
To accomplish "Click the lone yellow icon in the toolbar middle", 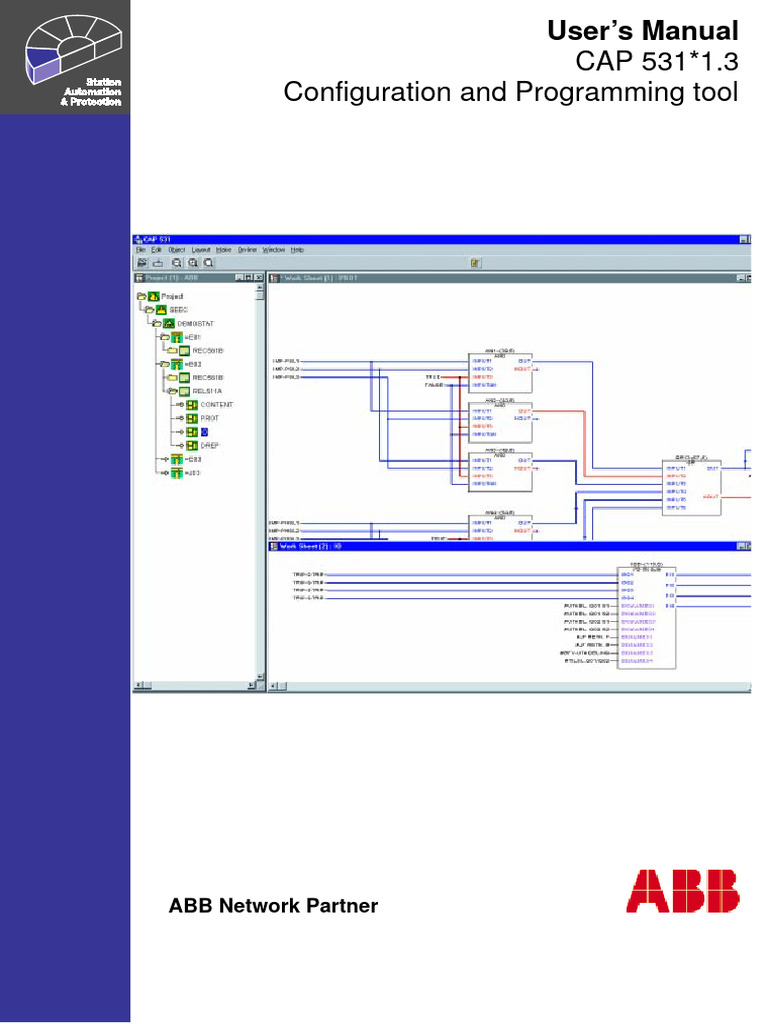I will point(475,263).
